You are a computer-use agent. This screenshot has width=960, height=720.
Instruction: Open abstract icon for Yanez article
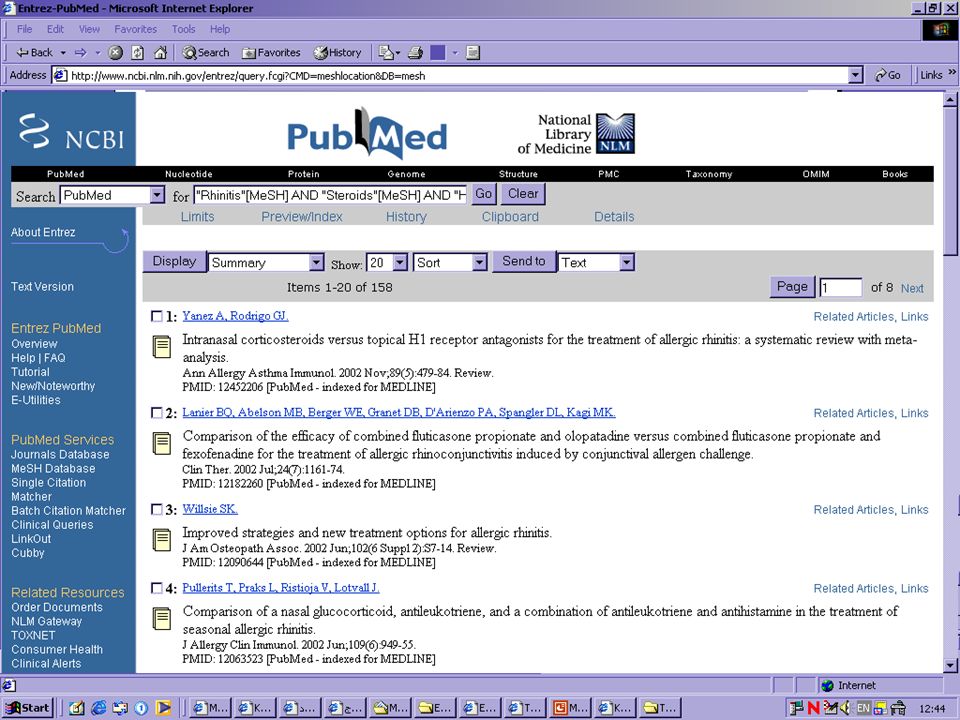point(162,347)
